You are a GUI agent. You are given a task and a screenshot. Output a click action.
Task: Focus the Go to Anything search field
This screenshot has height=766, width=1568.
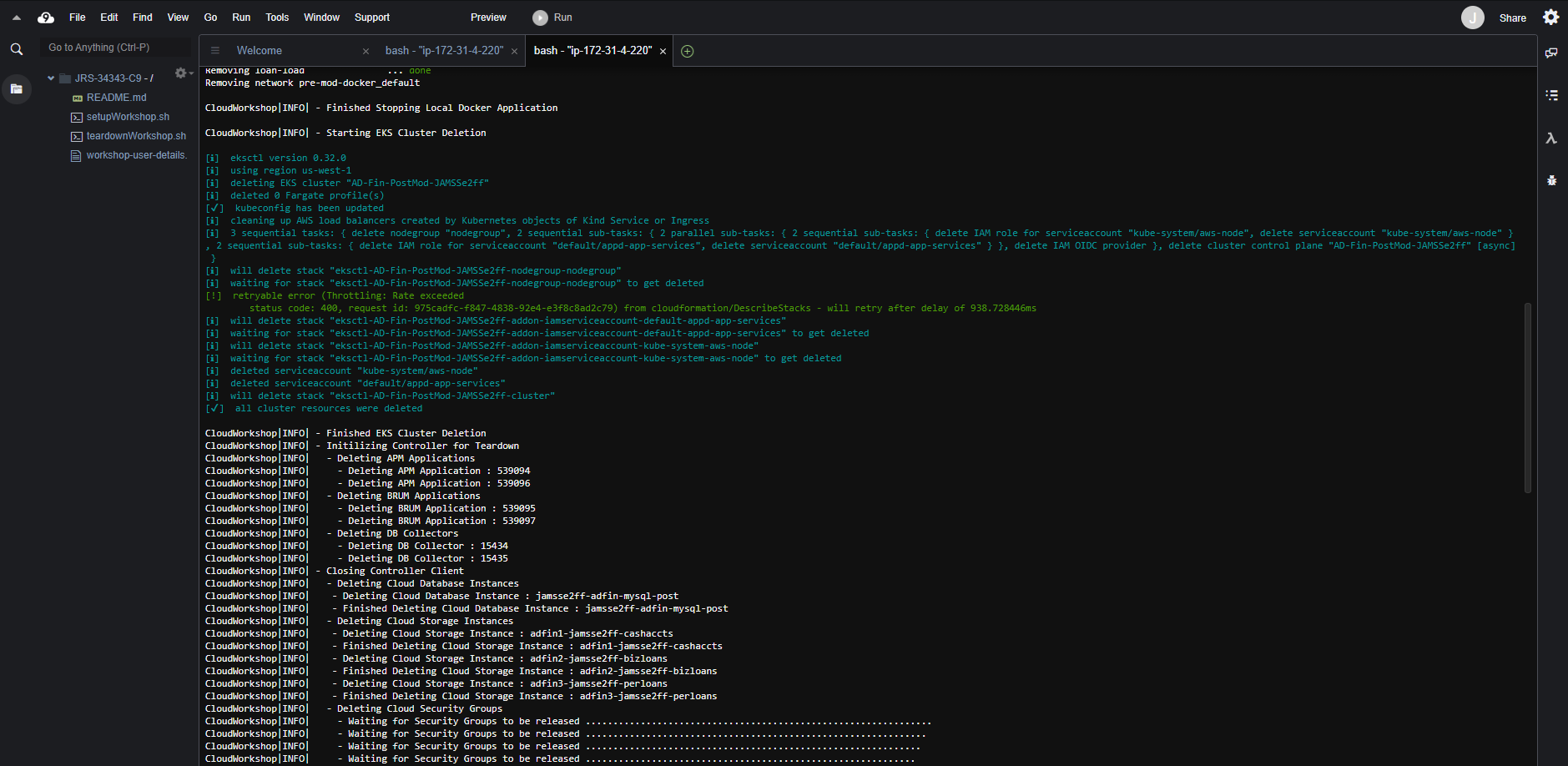(x=115, y=48)
